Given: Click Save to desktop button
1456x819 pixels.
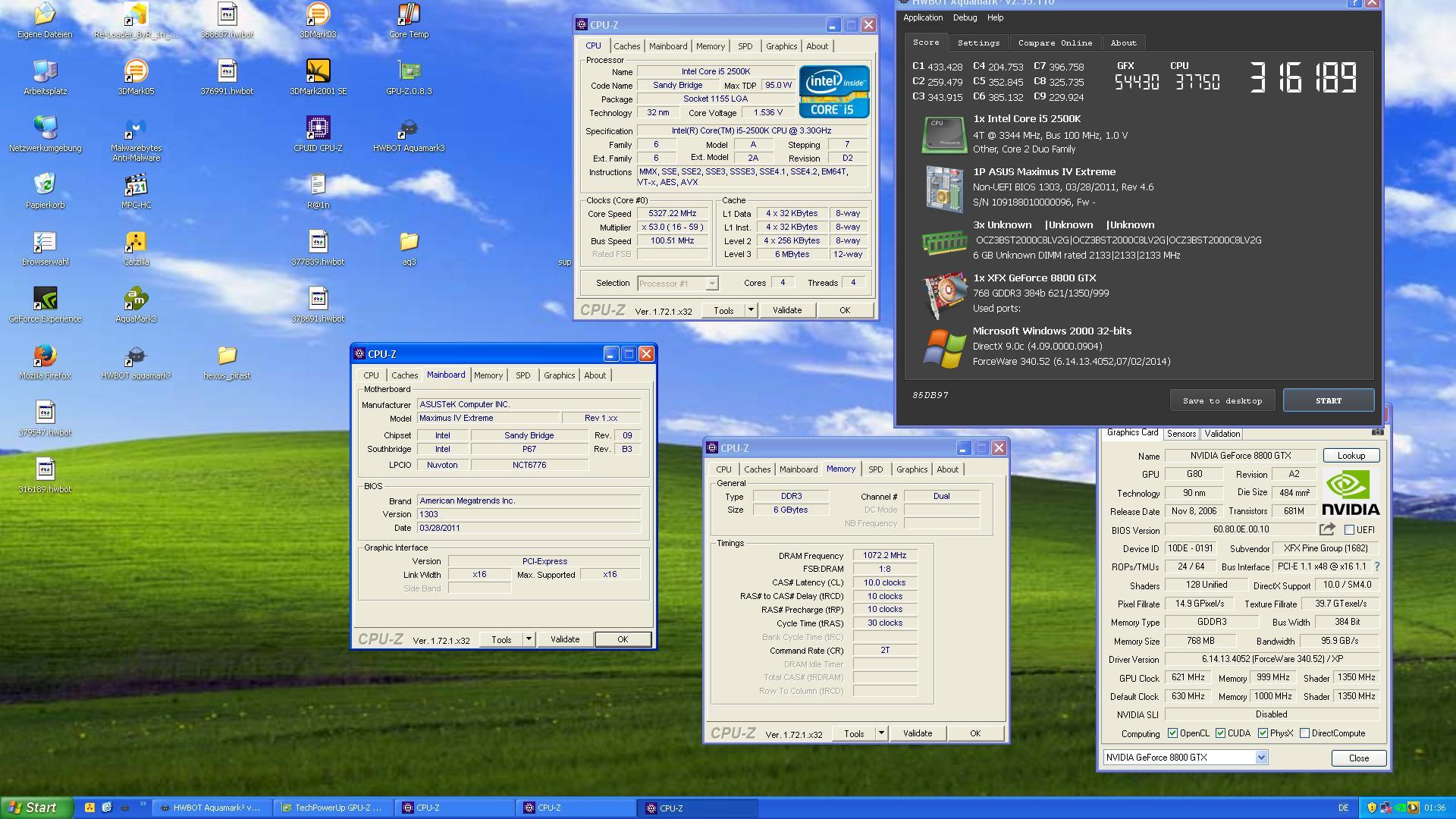Looking at the screenshot, I should (x=1222, y=400).
